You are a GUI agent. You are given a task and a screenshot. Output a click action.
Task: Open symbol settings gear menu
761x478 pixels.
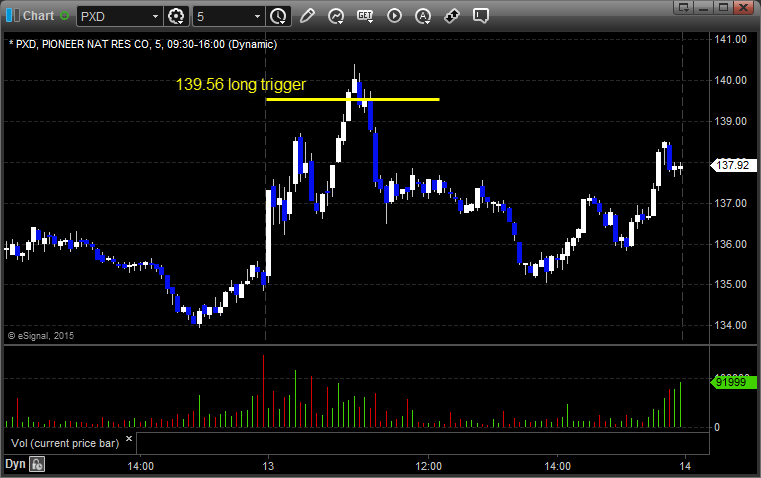(176, 16)
